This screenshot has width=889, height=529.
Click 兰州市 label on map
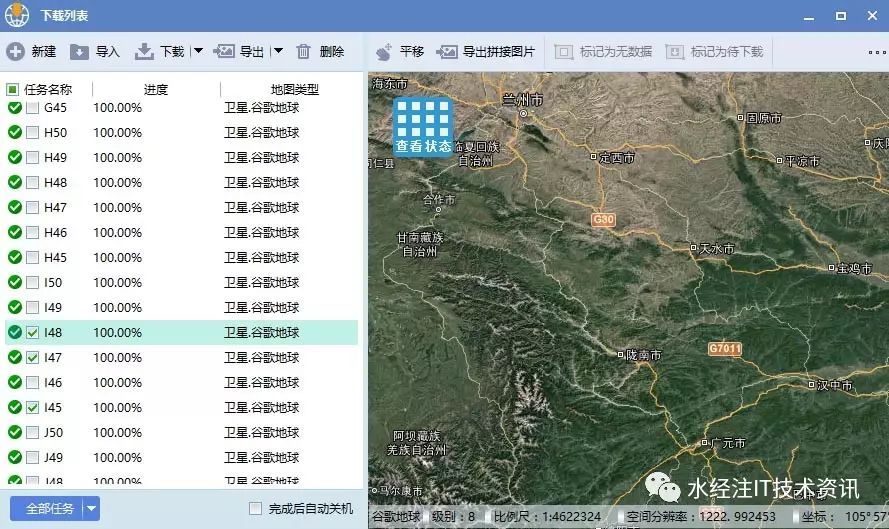coord(523,100)
